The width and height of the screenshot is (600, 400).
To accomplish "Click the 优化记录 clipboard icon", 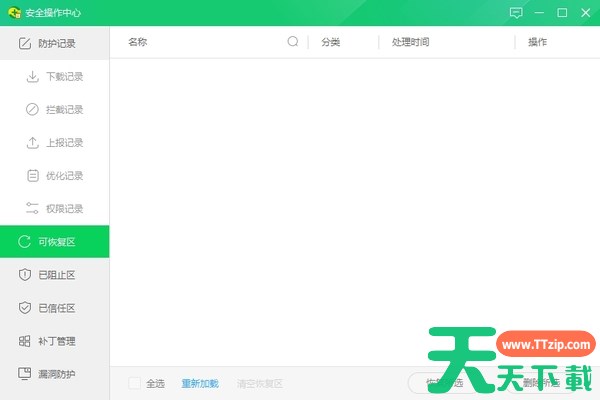I will pos(32,175).
